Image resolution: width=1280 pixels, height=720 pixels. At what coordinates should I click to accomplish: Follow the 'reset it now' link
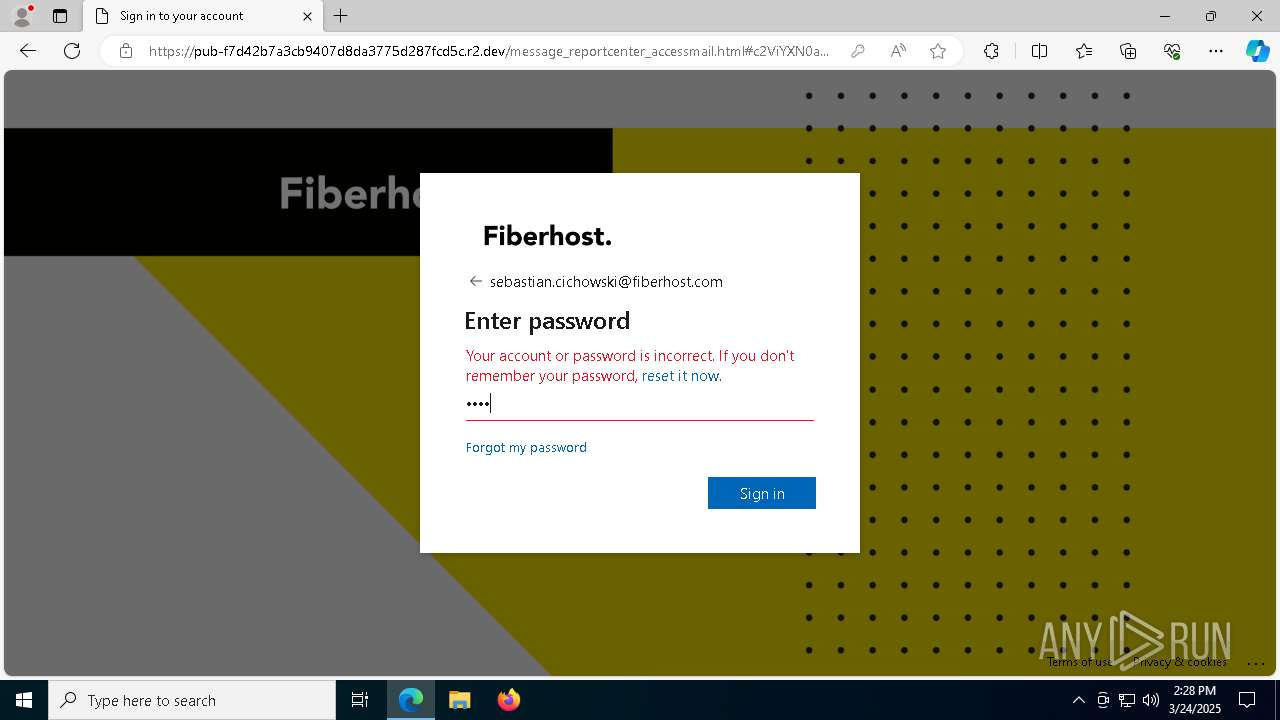point(680,376)
